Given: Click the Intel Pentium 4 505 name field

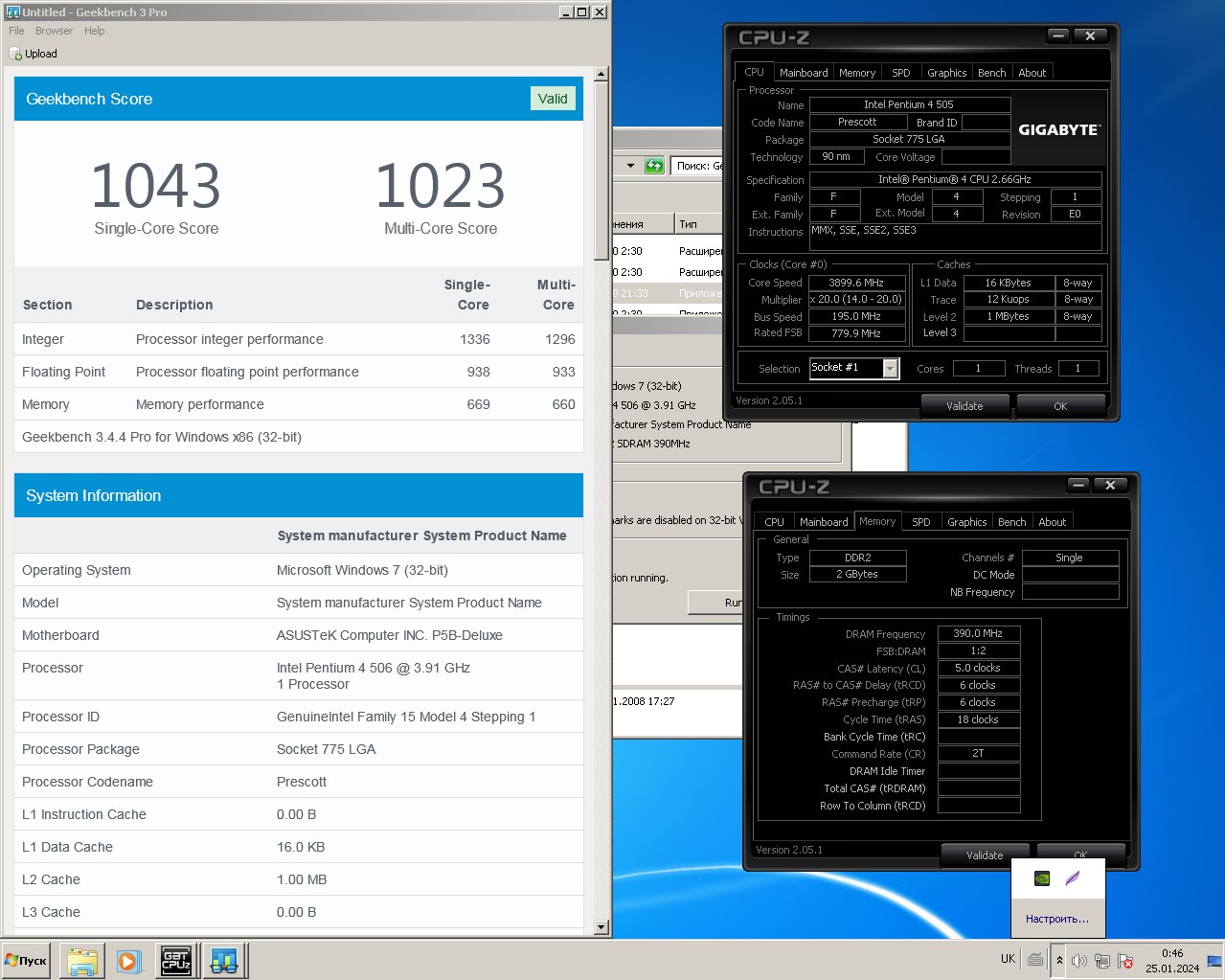Looking at the screenshot, I should [910, 104].
